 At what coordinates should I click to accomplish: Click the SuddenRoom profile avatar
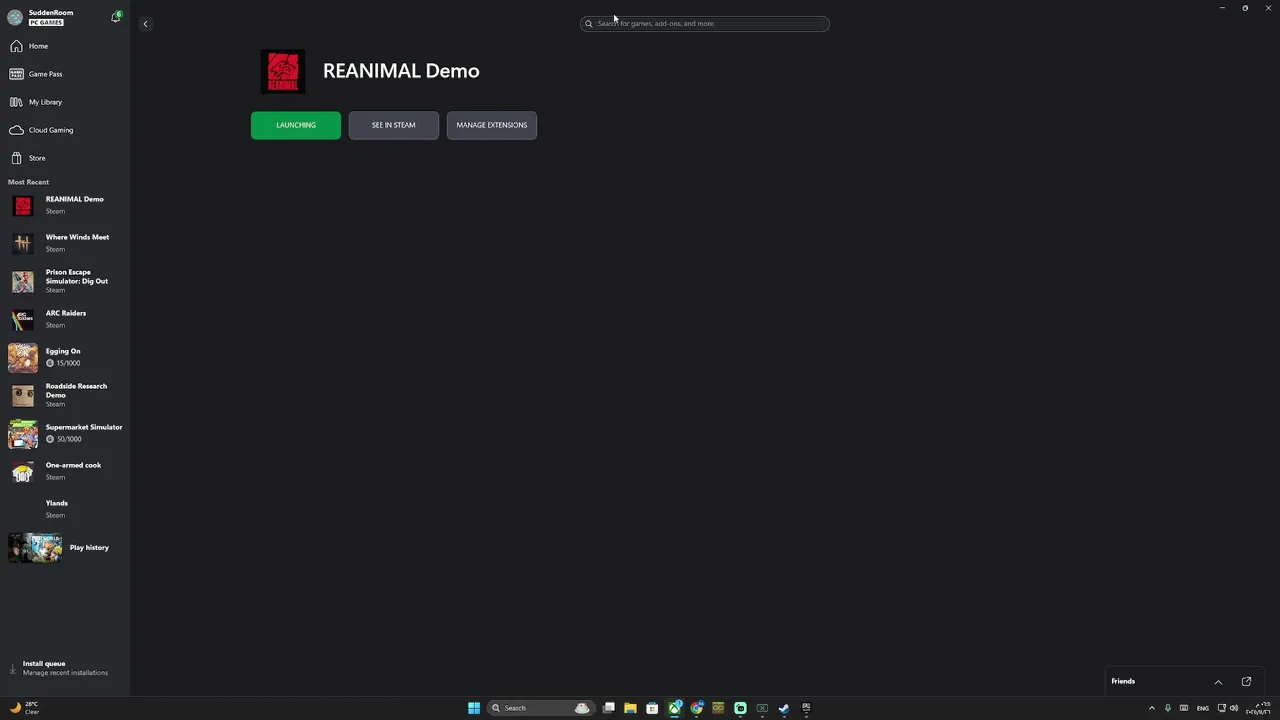click(x=15, y=17)
